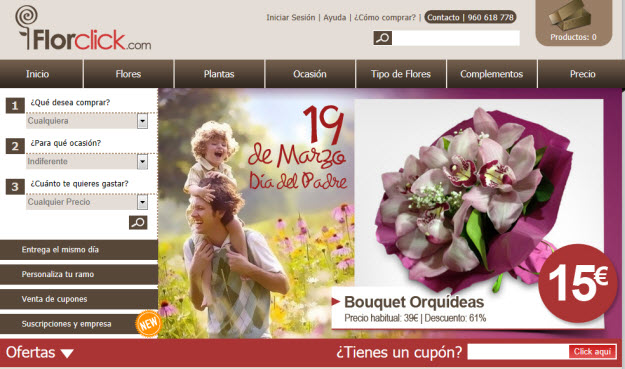Open the Cualquier Precio dropdown

point(87,202)
